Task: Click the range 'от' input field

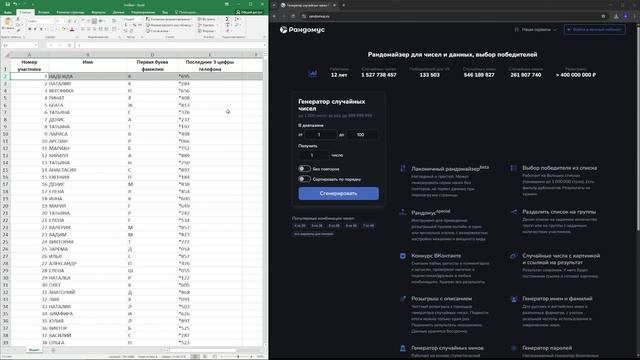Action: tap(320, 134)
